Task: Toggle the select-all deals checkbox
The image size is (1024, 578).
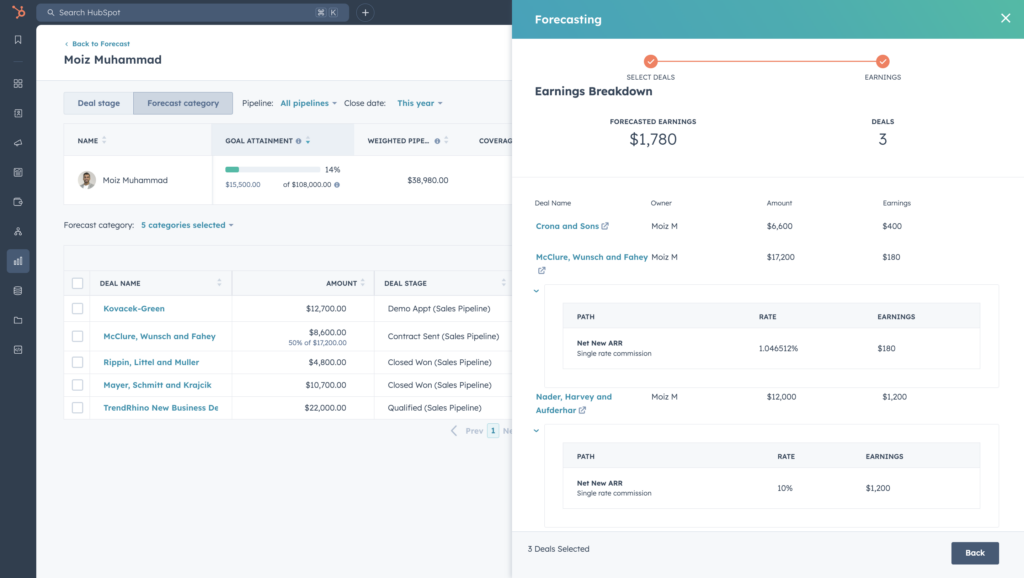Action: point(77,283)
